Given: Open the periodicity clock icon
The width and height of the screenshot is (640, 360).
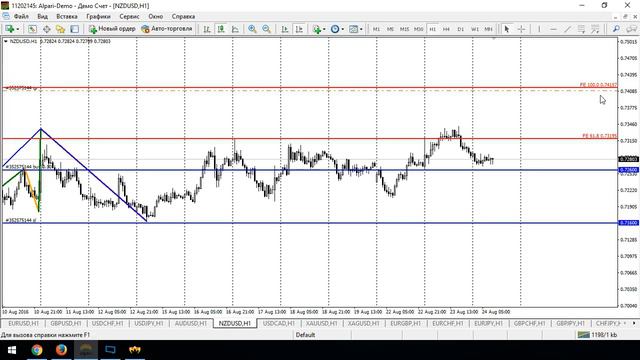Looking at the screenshot, I should 335,29.
